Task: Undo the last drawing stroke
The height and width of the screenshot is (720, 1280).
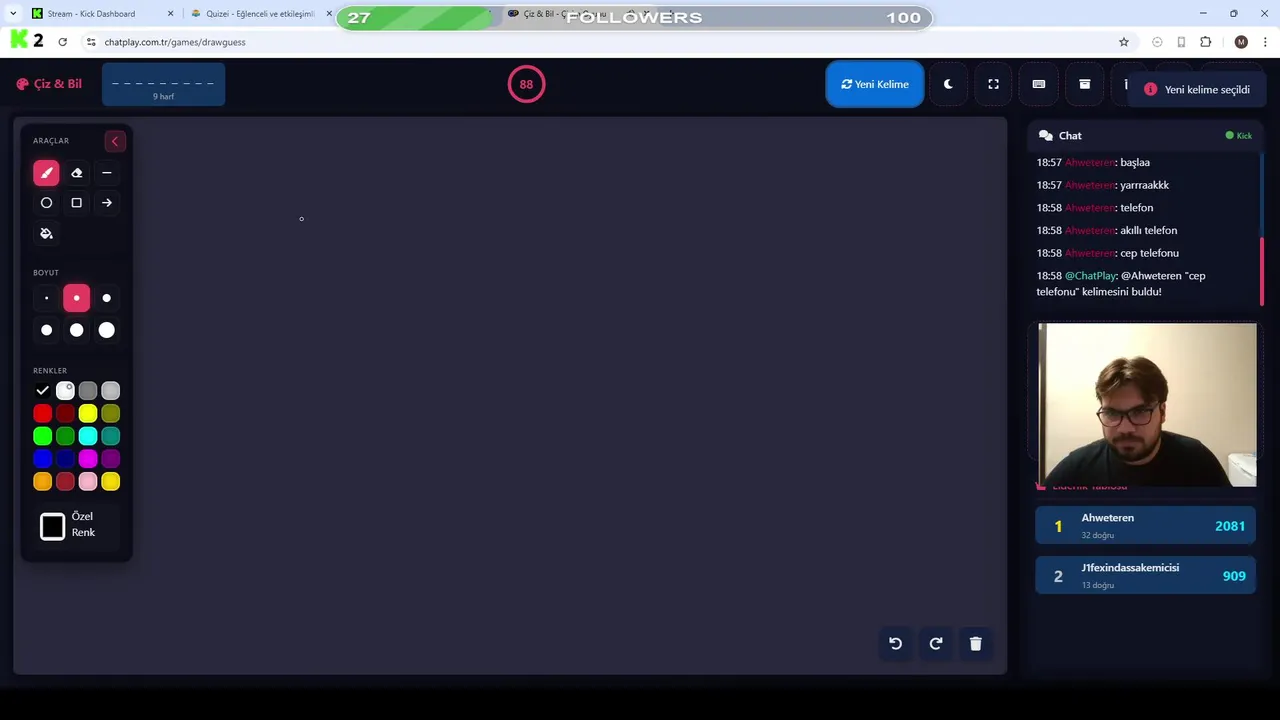Action: pos(896,644)
